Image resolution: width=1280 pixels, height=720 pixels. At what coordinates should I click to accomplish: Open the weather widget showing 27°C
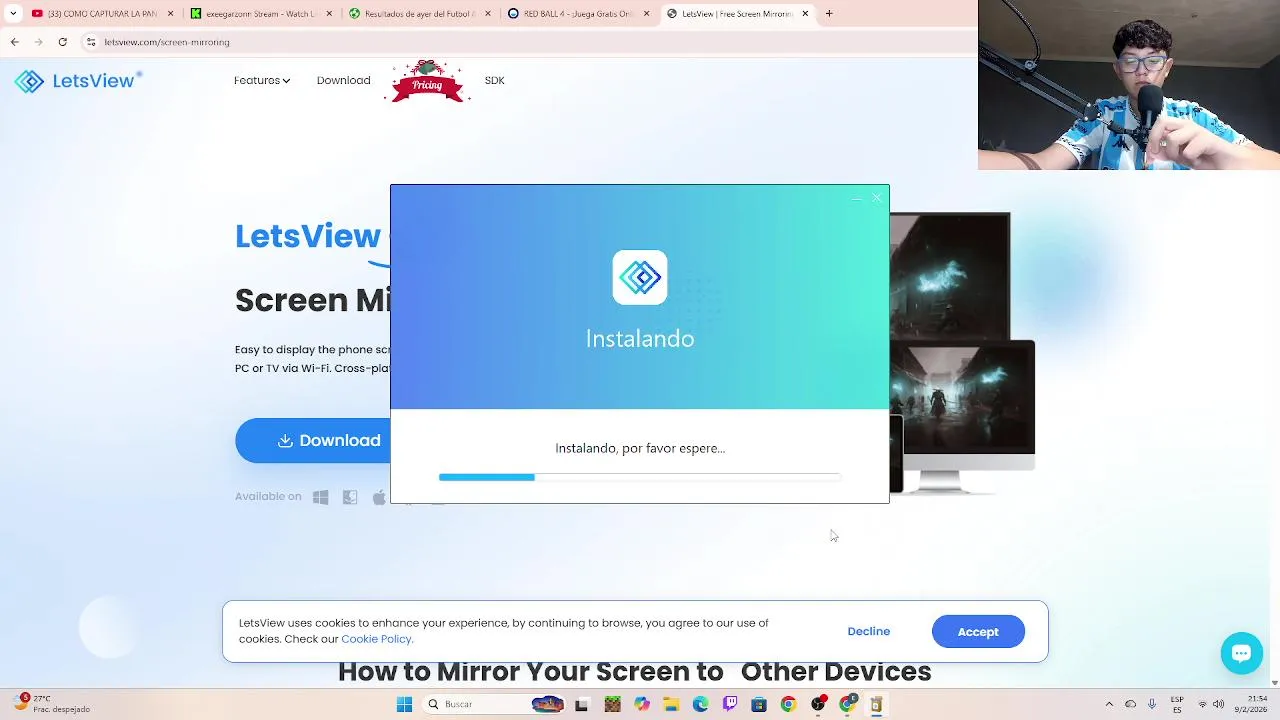click(x=52, y=704)
